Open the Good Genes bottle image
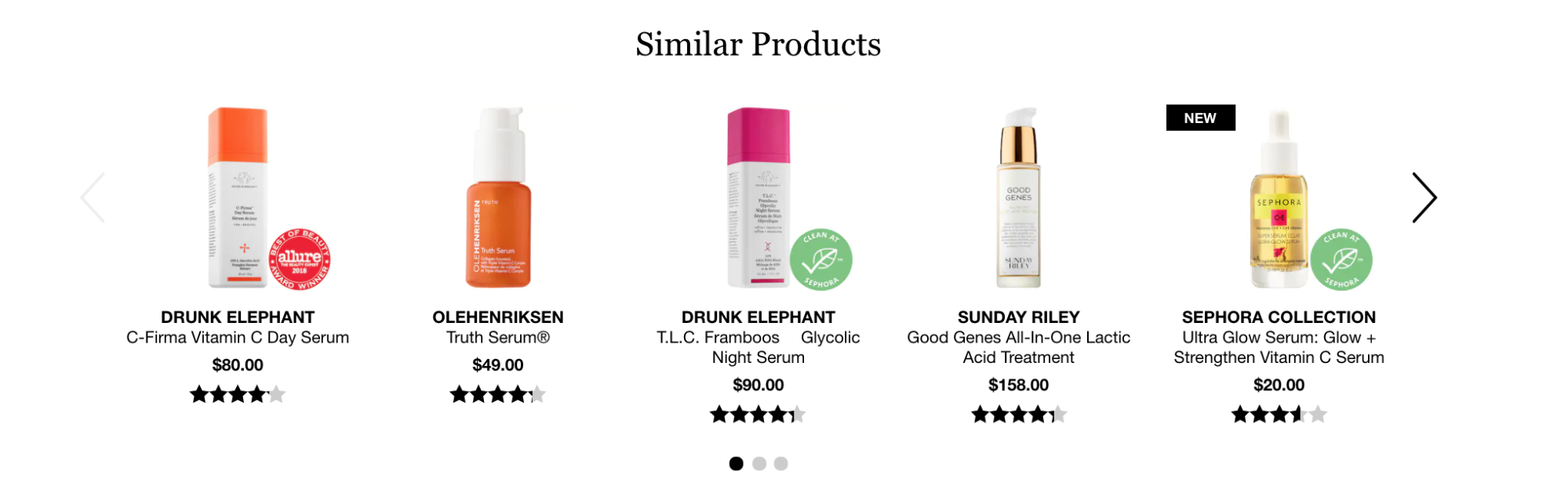Screen dimensions: 1568x497 point(1018,198)
